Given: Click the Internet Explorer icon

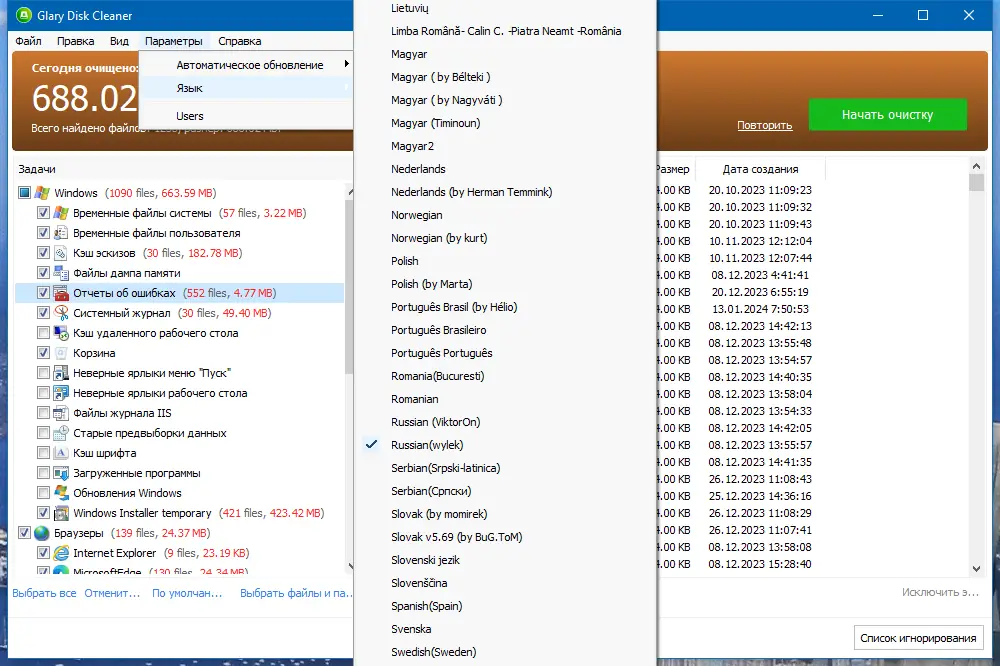Looking at the screenshot, I should click(61, 553).
